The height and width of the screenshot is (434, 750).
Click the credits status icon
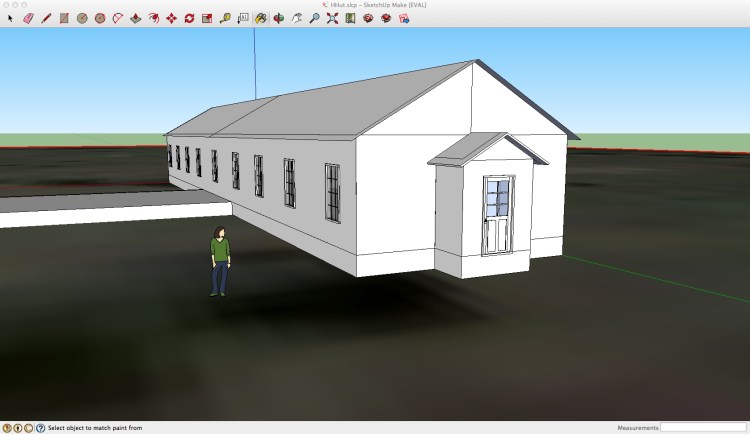[x=18, y=428]
